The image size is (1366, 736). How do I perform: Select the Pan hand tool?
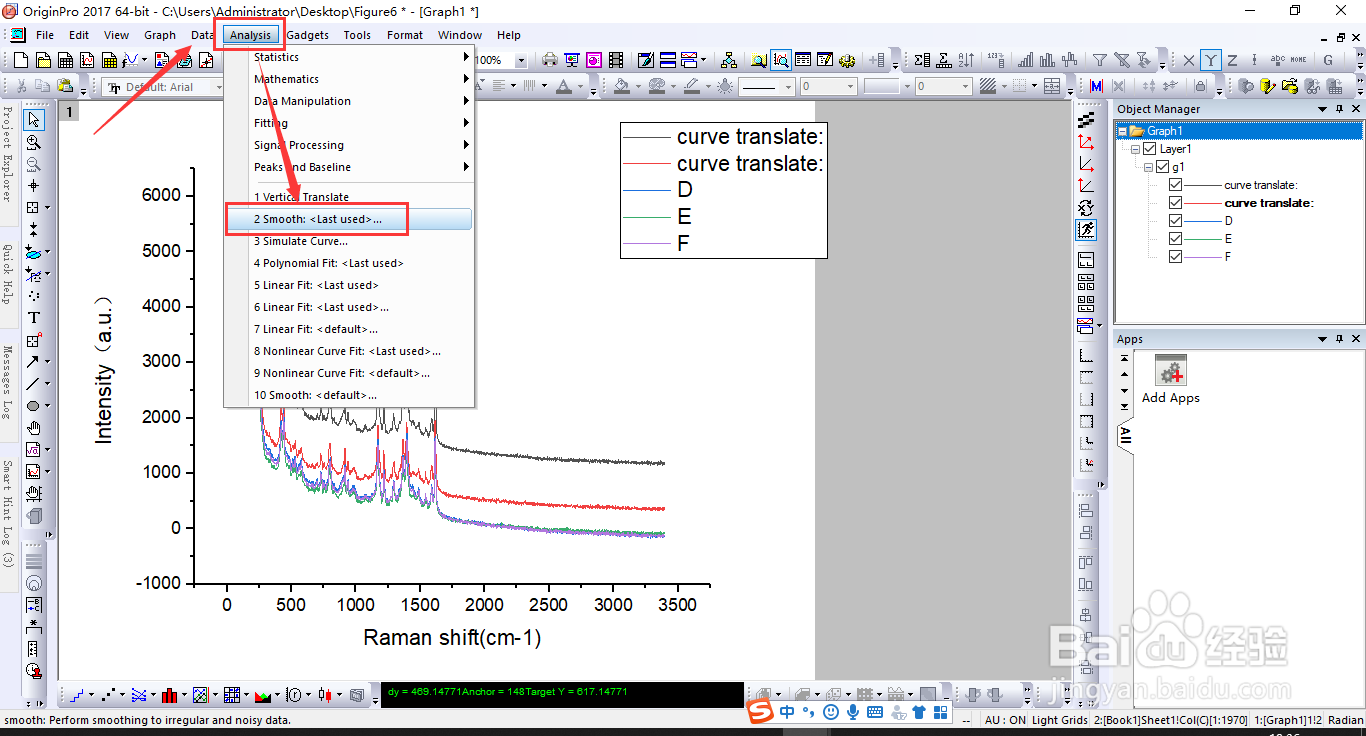point(34,428)
